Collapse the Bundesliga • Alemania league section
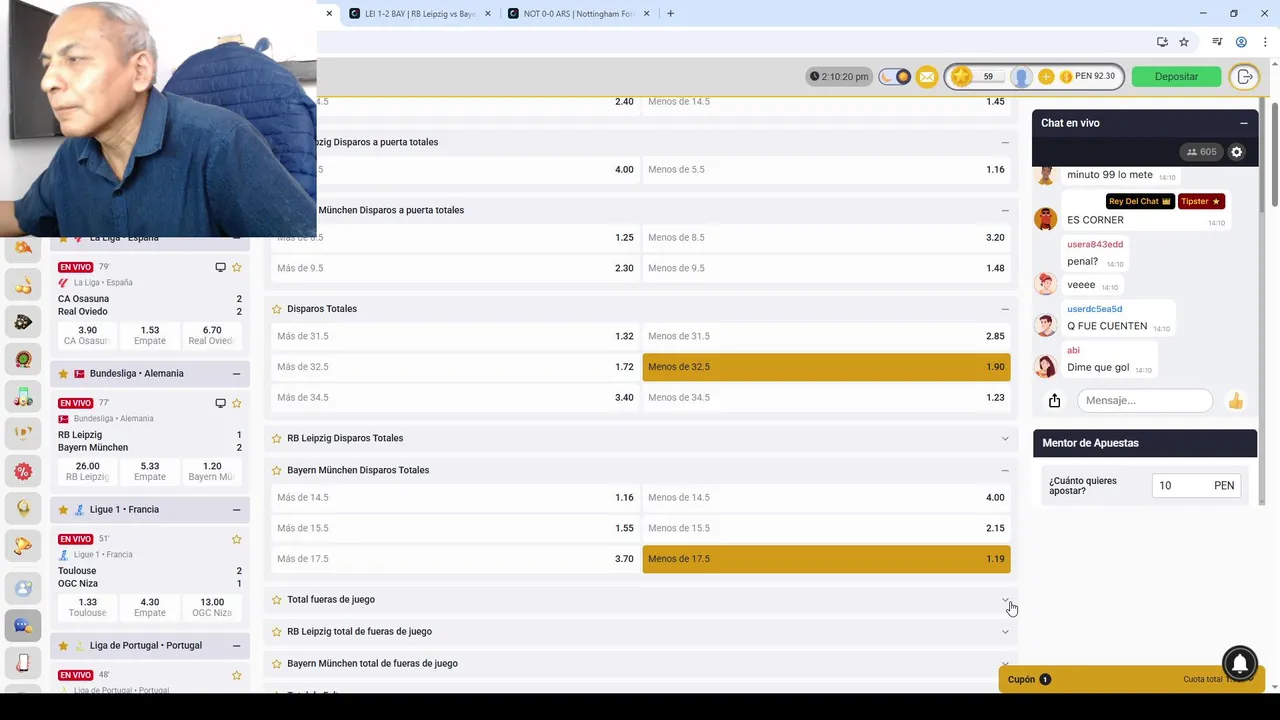This screenshot has width=1280, height=720. (x=236, y=374)
